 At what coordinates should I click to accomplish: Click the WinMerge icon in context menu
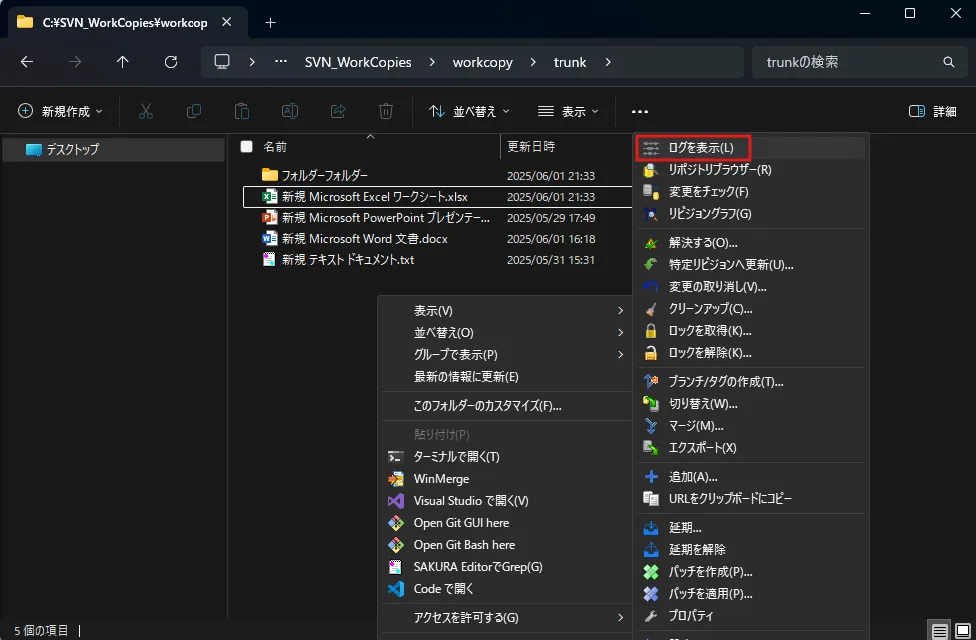click(x=396, y=479)
